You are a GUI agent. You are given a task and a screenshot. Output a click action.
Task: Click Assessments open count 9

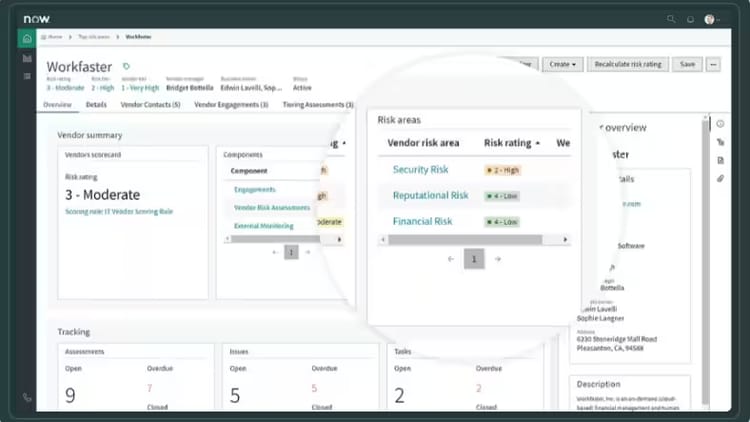tap(70, 395)
